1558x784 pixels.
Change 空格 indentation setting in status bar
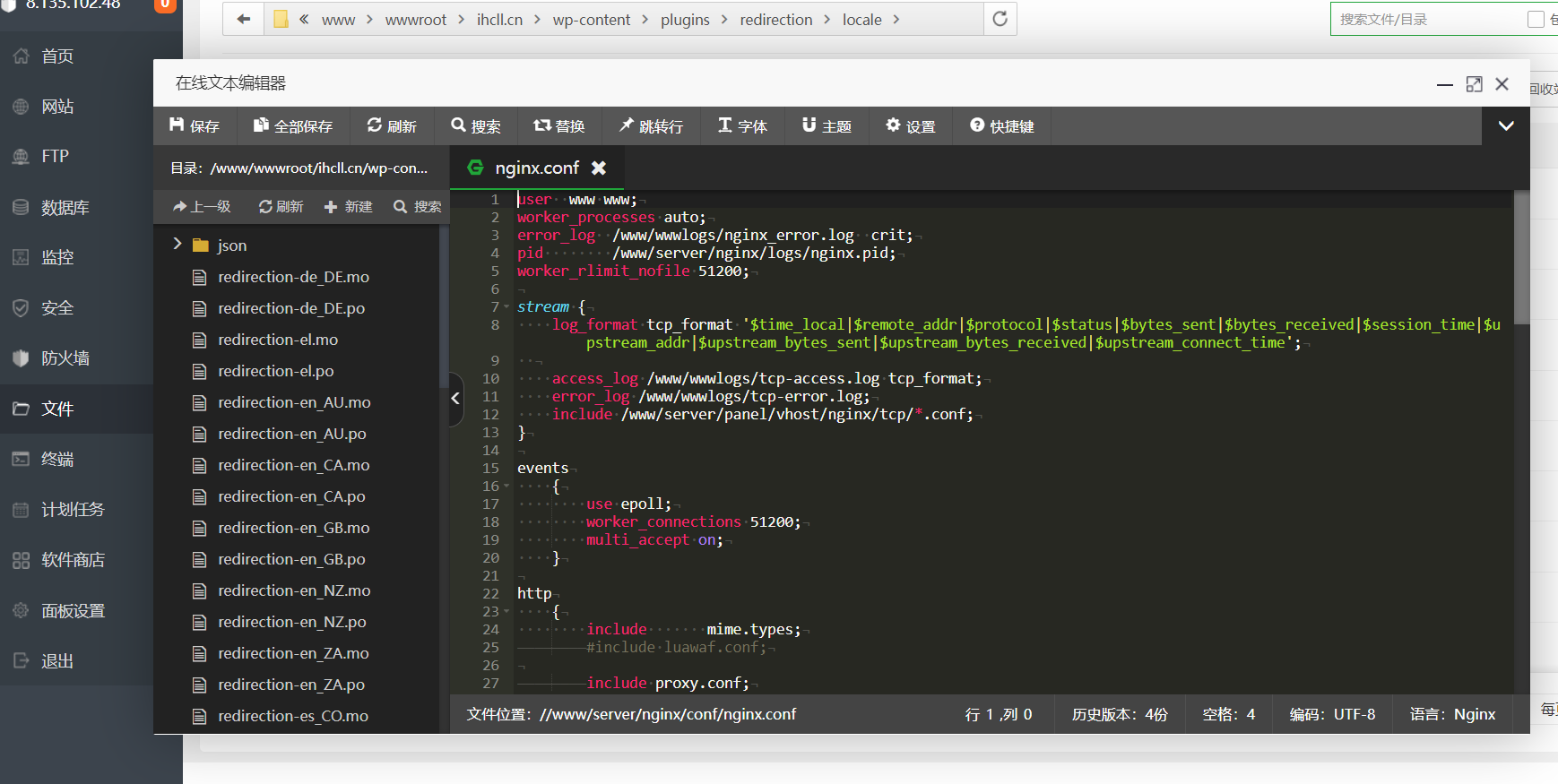coord(1228,714)
